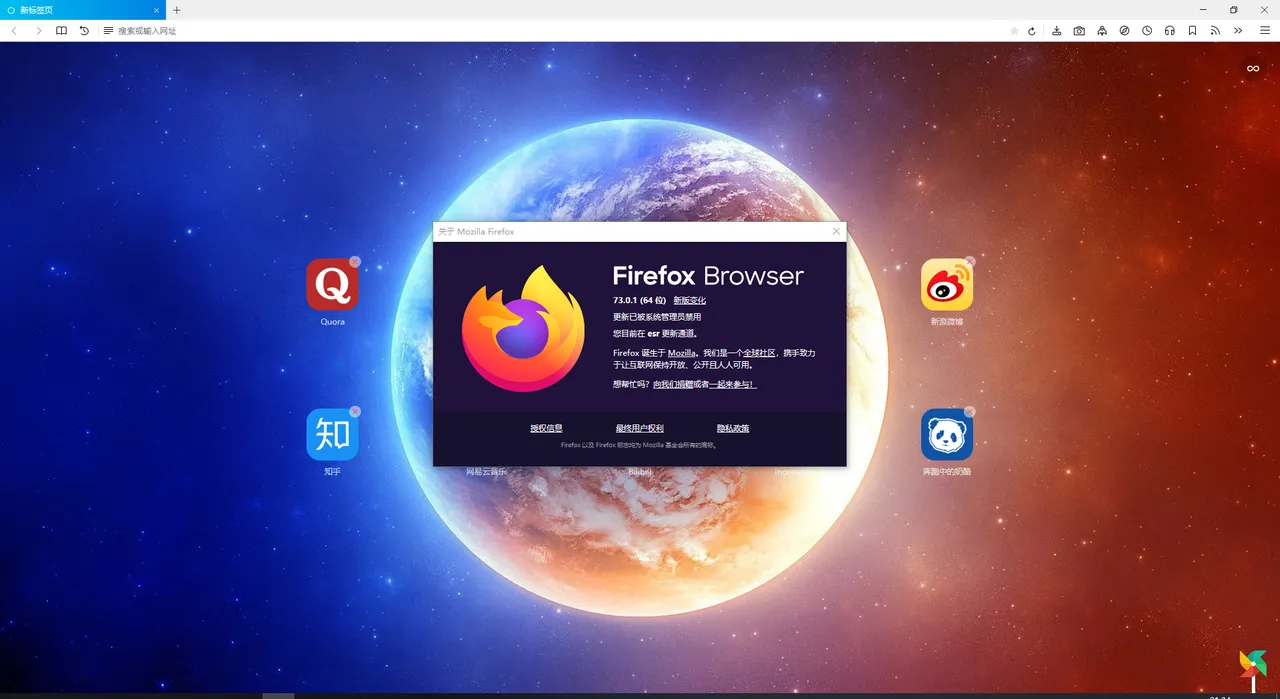This screenshot has height=699, width=1280.
Task: Remove the 新浪微博 tile with its x badge
Action: click(969, 262)
